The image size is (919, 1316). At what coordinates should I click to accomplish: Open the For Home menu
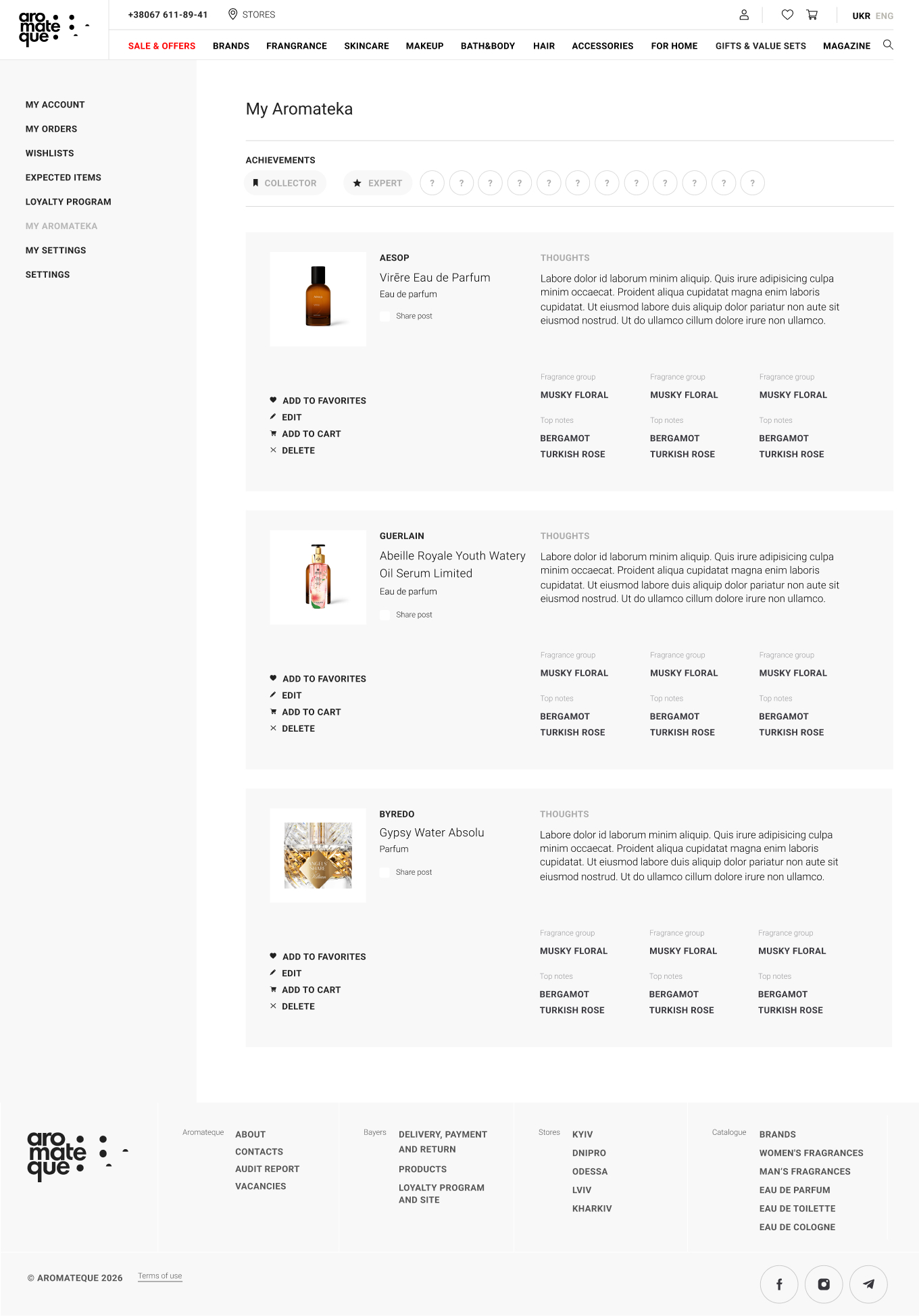[x=674, y=46]
